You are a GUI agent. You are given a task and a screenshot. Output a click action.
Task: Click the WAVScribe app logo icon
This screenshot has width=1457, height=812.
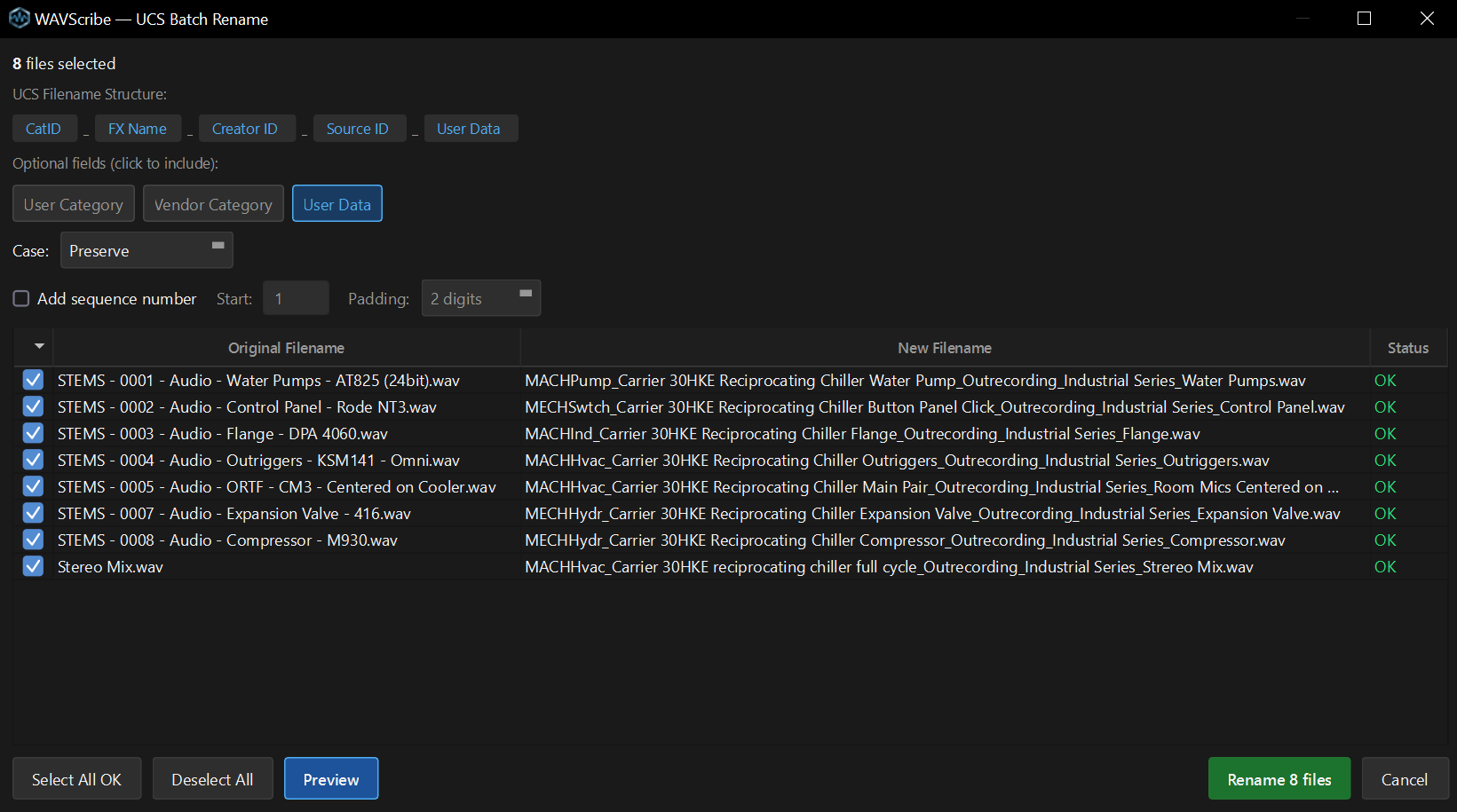[19, 18]
